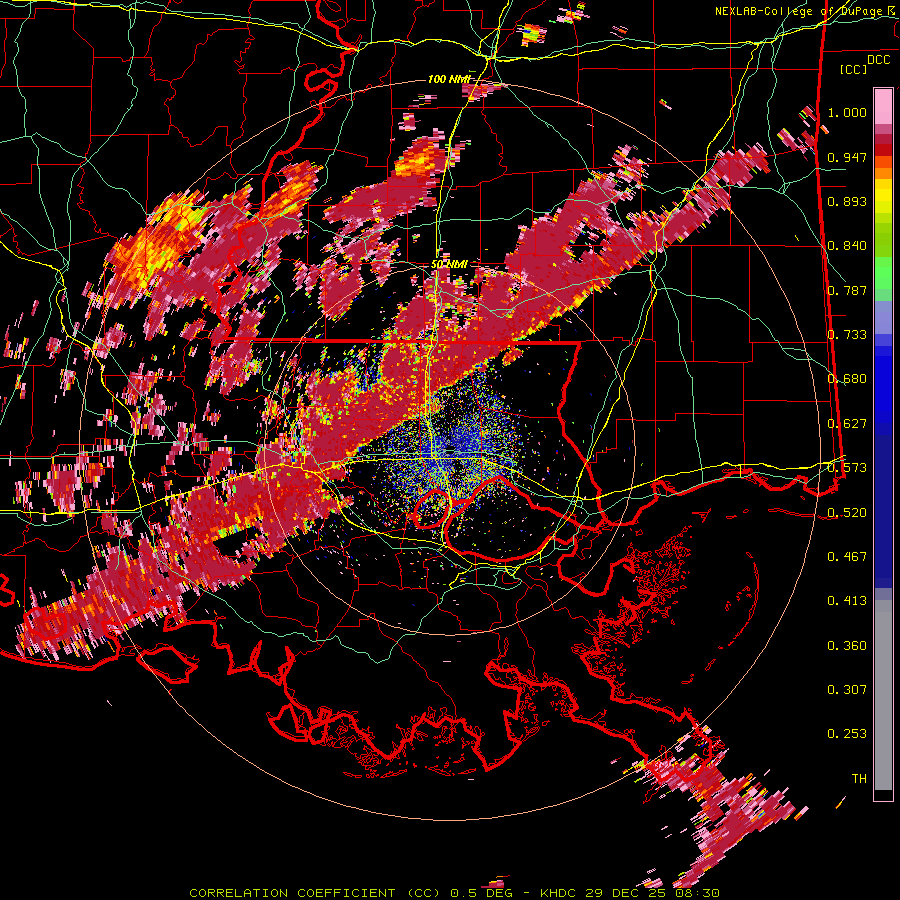
Task: Click the 1.000 value on color scale
Action: click(847, 112)
